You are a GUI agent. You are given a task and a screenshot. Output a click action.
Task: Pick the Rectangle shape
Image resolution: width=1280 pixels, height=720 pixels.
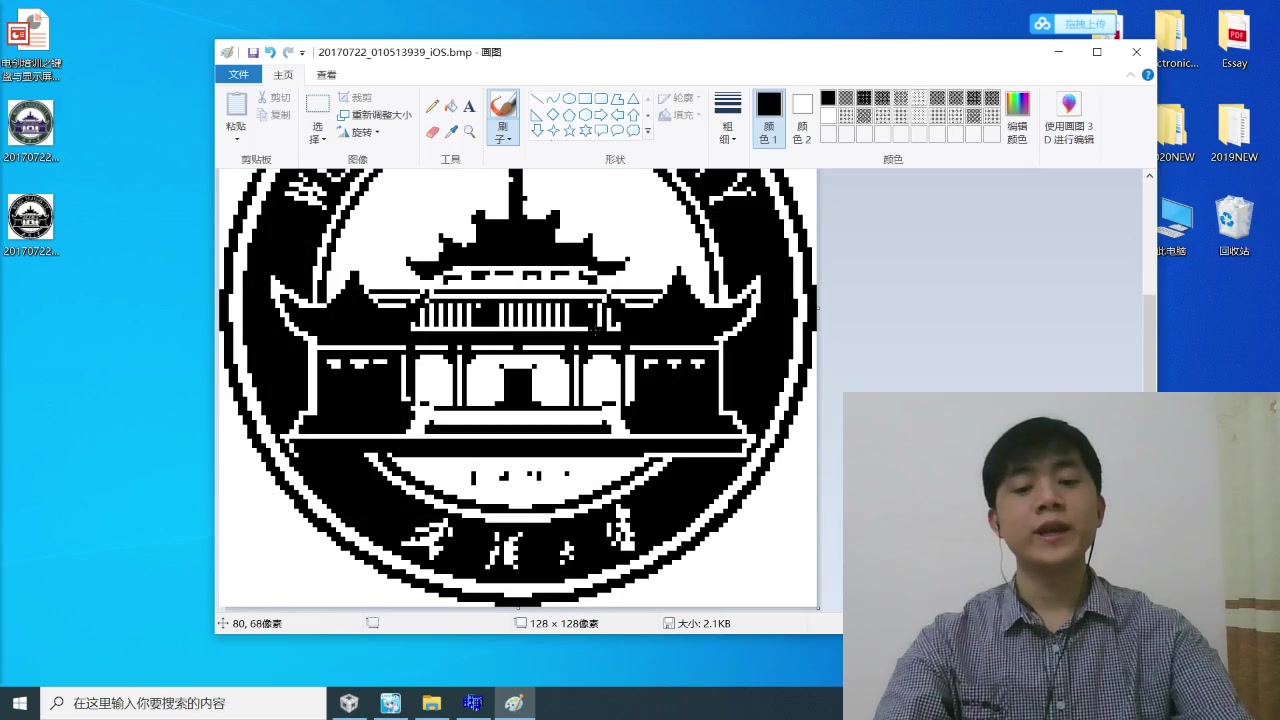pos(585,99)
